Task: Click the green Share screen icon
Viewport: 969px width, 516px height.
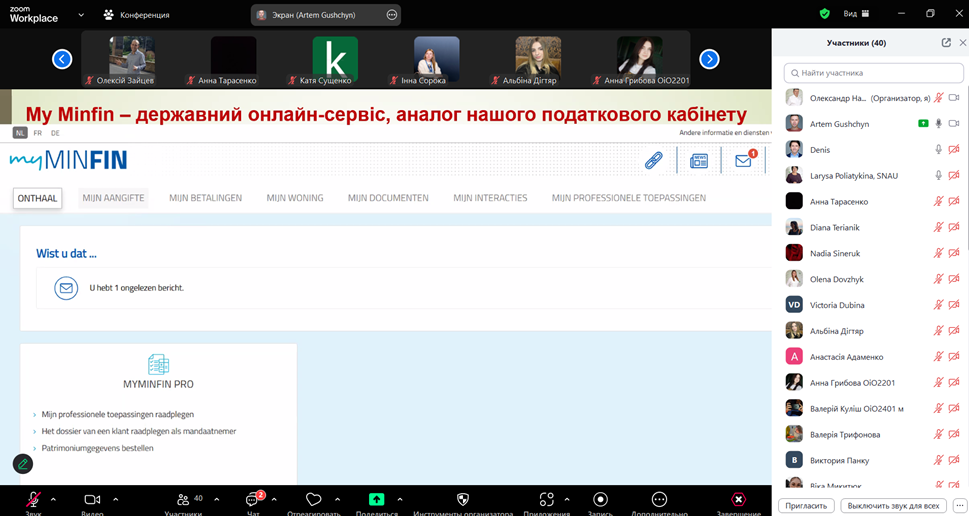Action: [376, 499]
